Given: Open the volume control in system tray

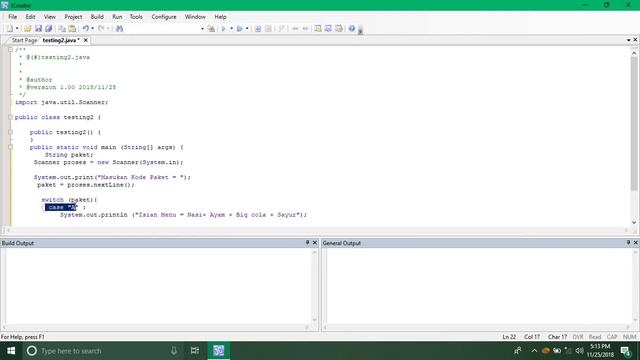Looking at the screenshot, I should (x=579, y=351).
